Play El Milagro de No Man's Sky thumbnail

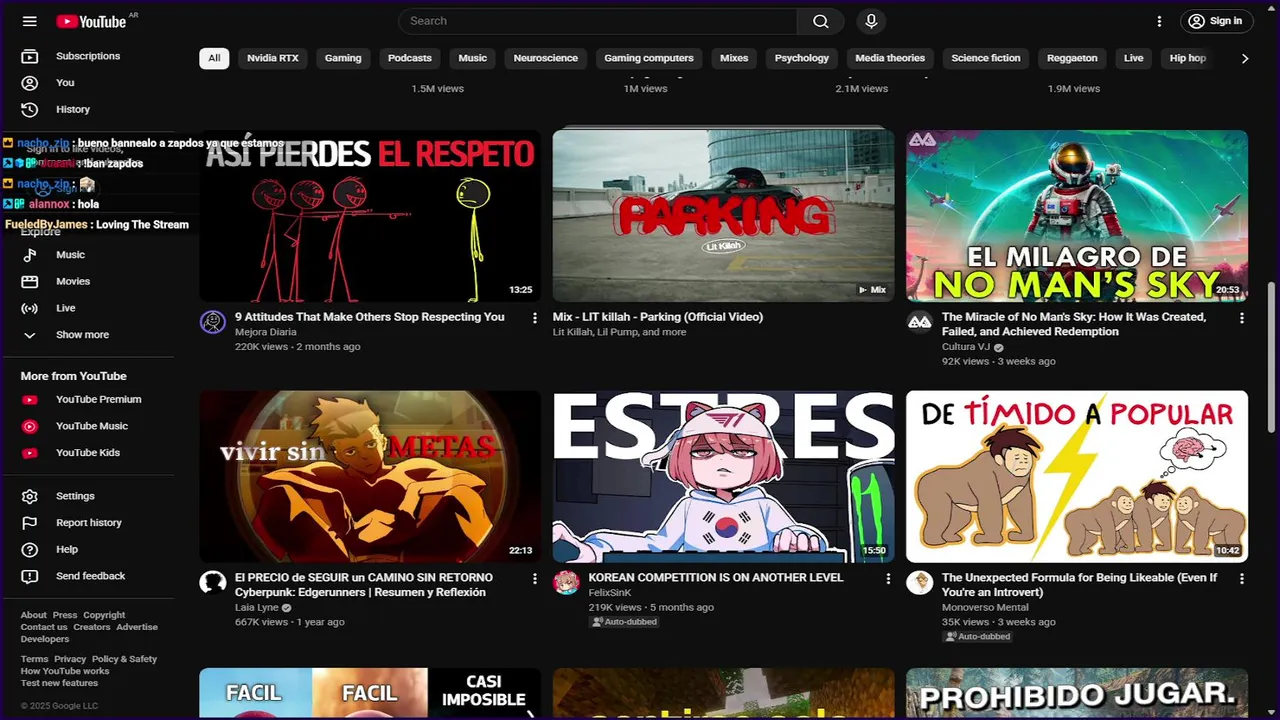(1077, 215)
